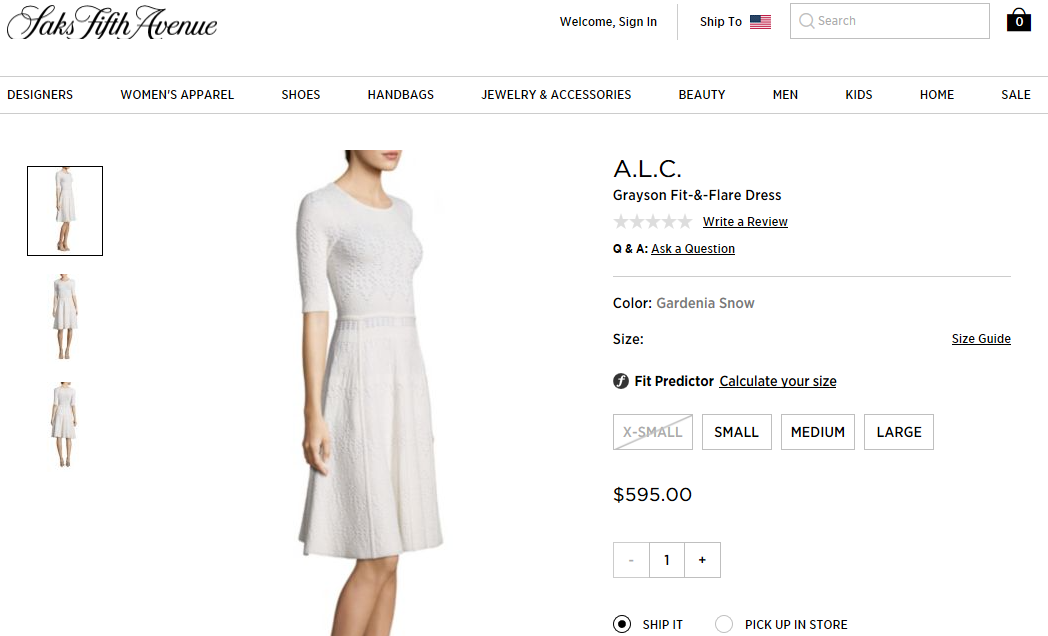The height and width of the screenshot is (636, 1048).
Task: Choose size SMALL
Action: coord(737,432)
